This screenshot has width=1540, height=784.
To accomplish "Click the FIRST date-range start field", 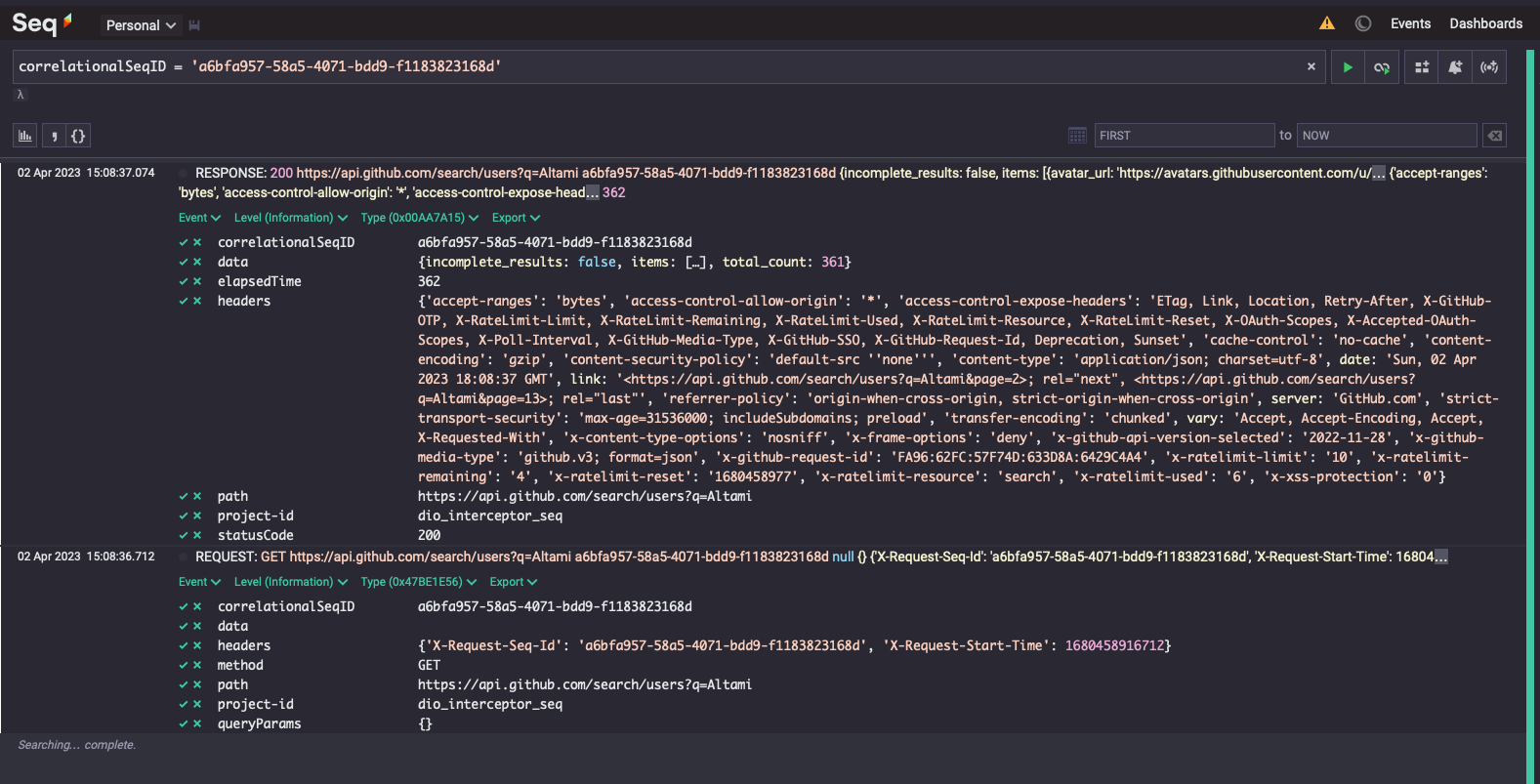I will click(1184, 136).
